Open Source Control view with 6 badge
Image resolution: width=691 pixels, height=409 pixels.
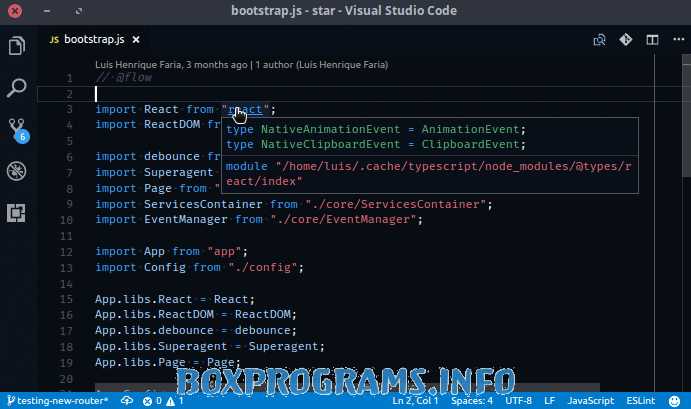tap(17, 129)
